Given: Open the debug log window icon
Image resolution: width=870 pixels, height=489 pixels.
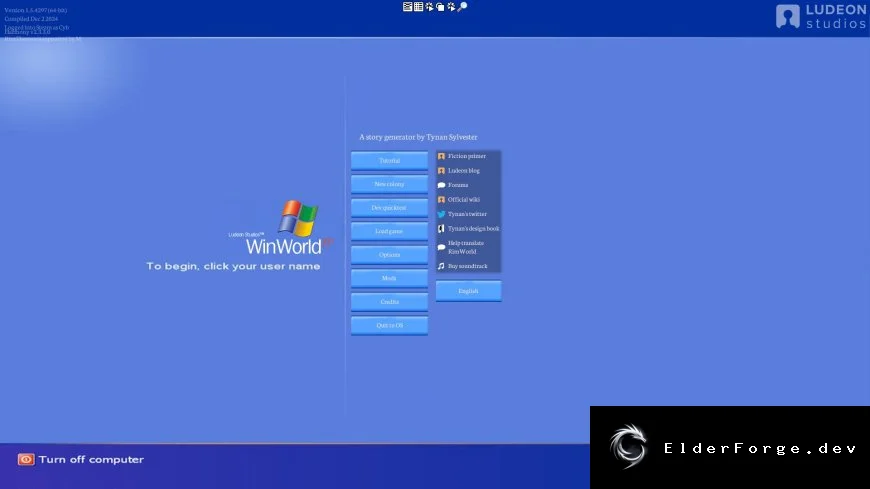Looking at the screenshot, I should point(407,7).
